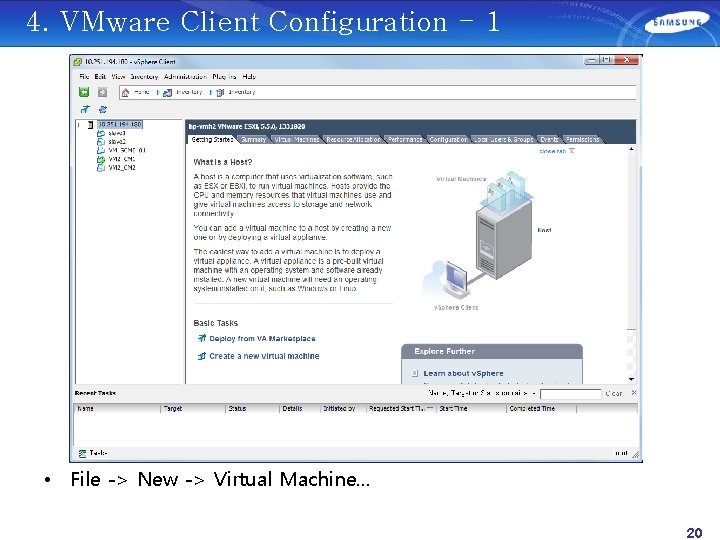Click Learn about vSphere link
This screenshot has width=720, height=540.
463,373
